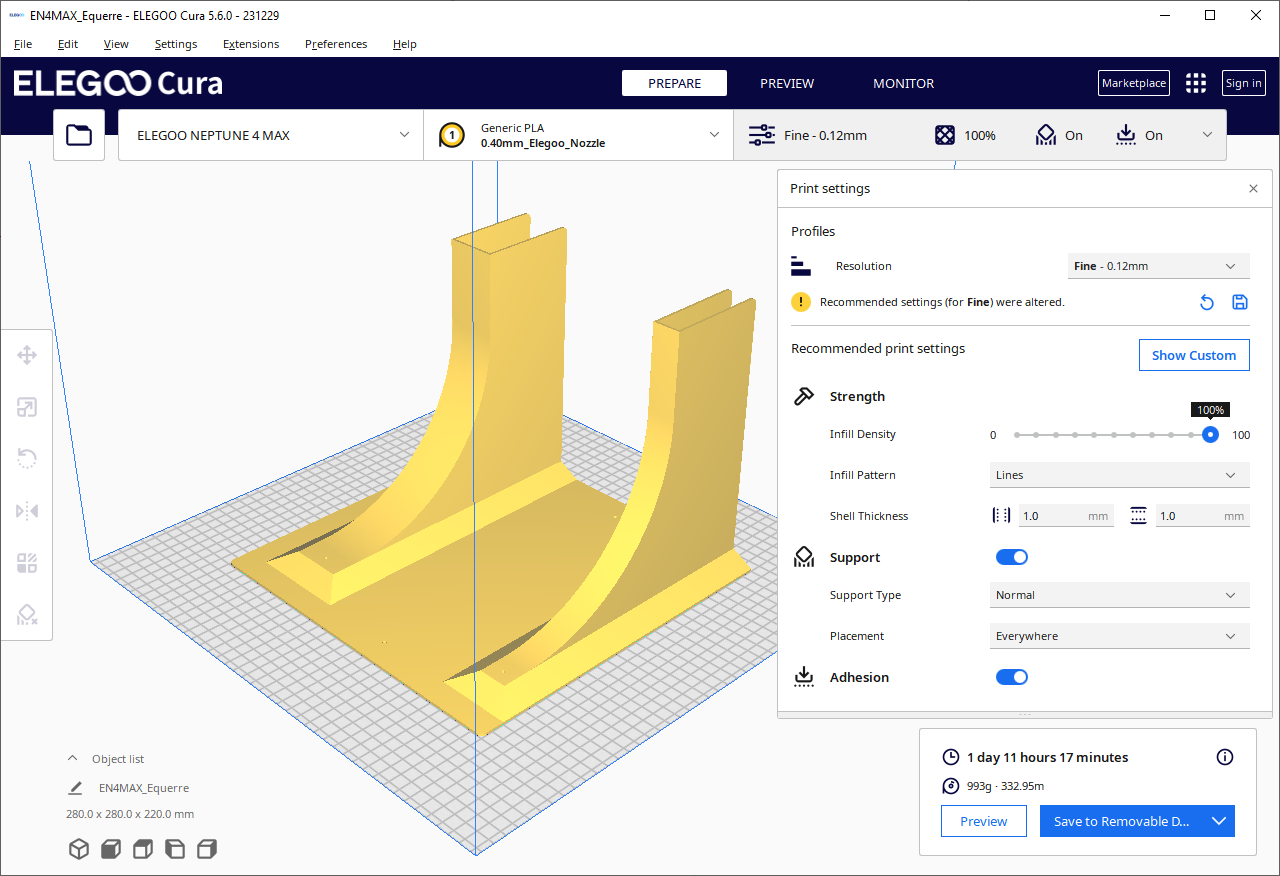The image size is (1280, 876).
Task: Open the application switcher grid icon
Action: 1195,83
